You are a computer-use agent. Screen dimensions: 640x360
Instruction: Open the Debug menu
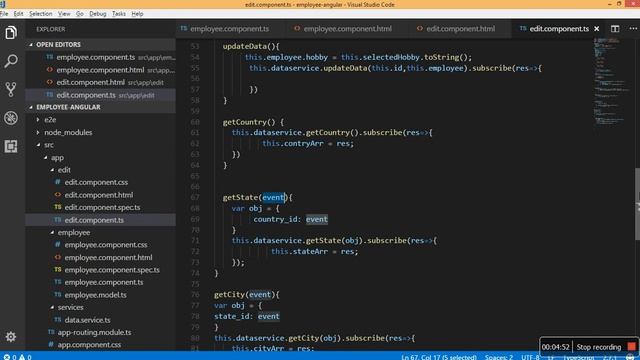click(98, 14)
